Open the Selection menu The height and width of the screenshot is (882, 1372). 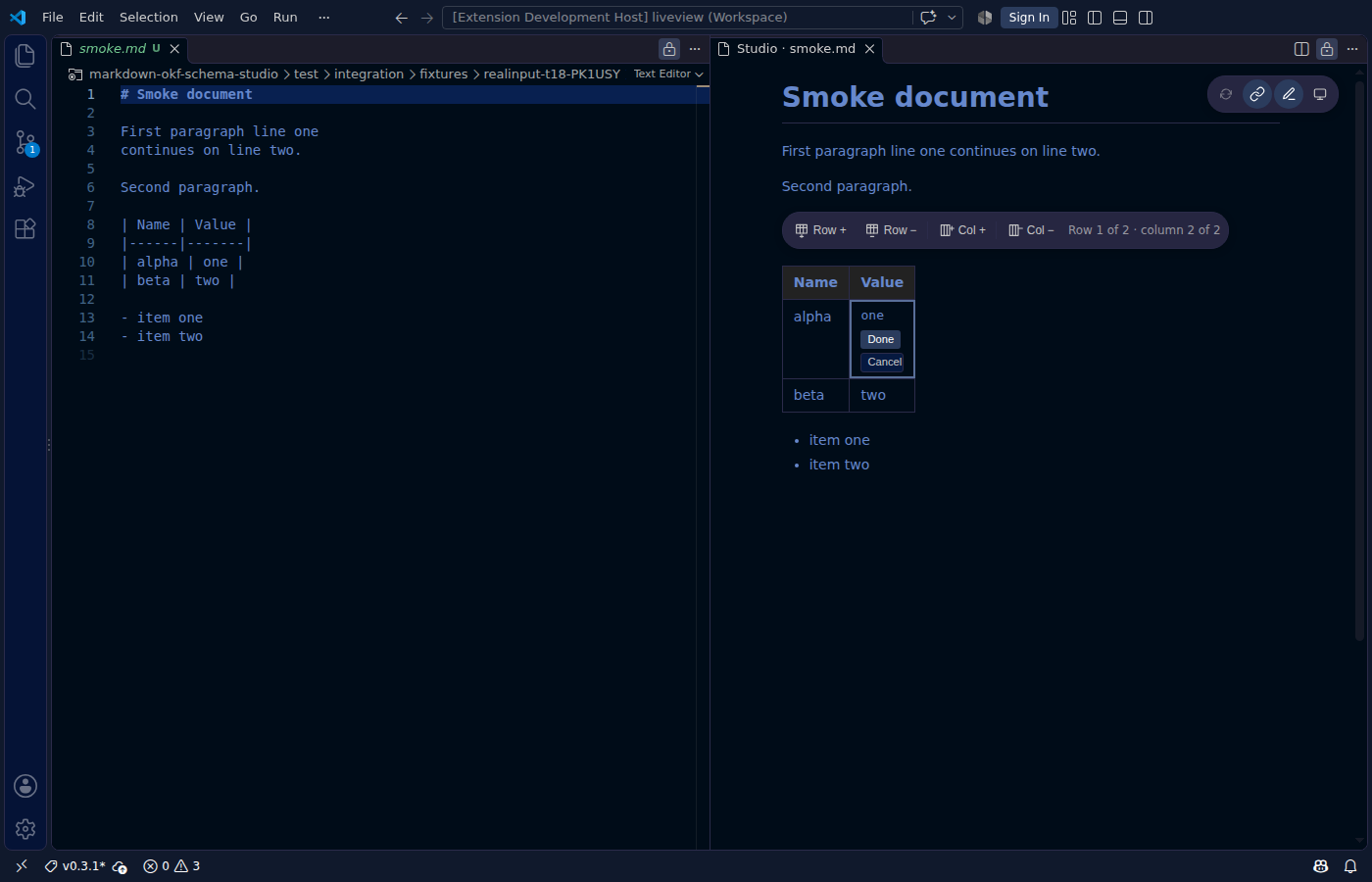149,18
